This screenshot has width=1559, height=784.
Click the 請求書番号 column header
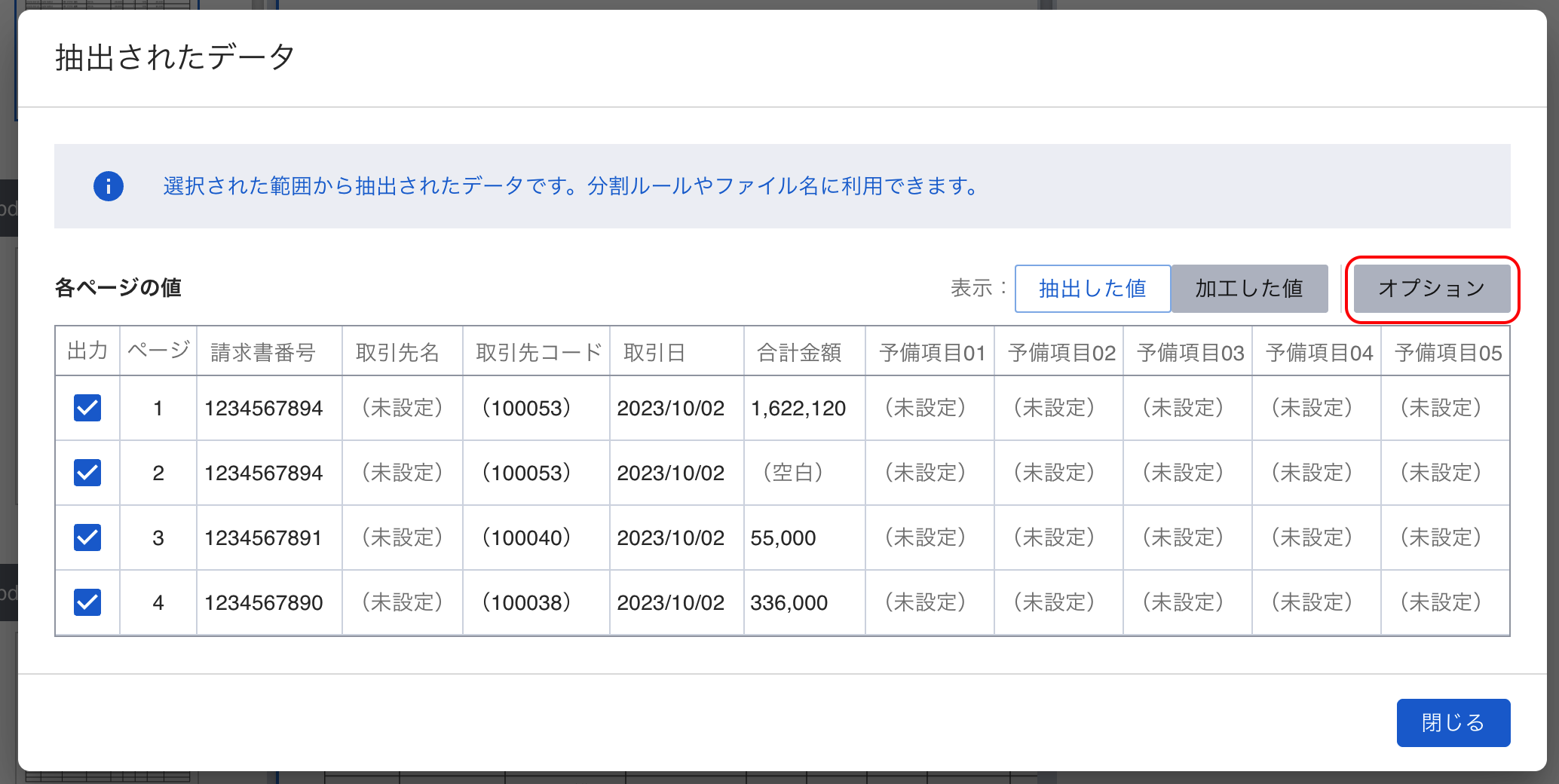coord(262,352)
